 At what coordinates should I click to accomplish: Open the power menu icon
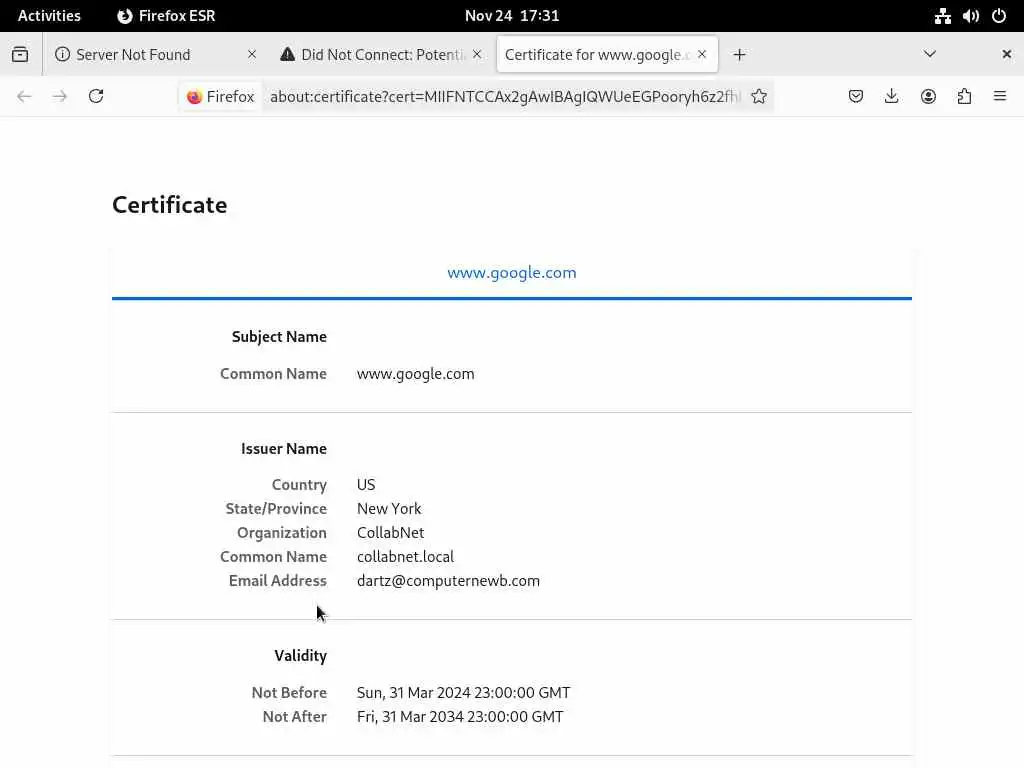tap(999, 16)
